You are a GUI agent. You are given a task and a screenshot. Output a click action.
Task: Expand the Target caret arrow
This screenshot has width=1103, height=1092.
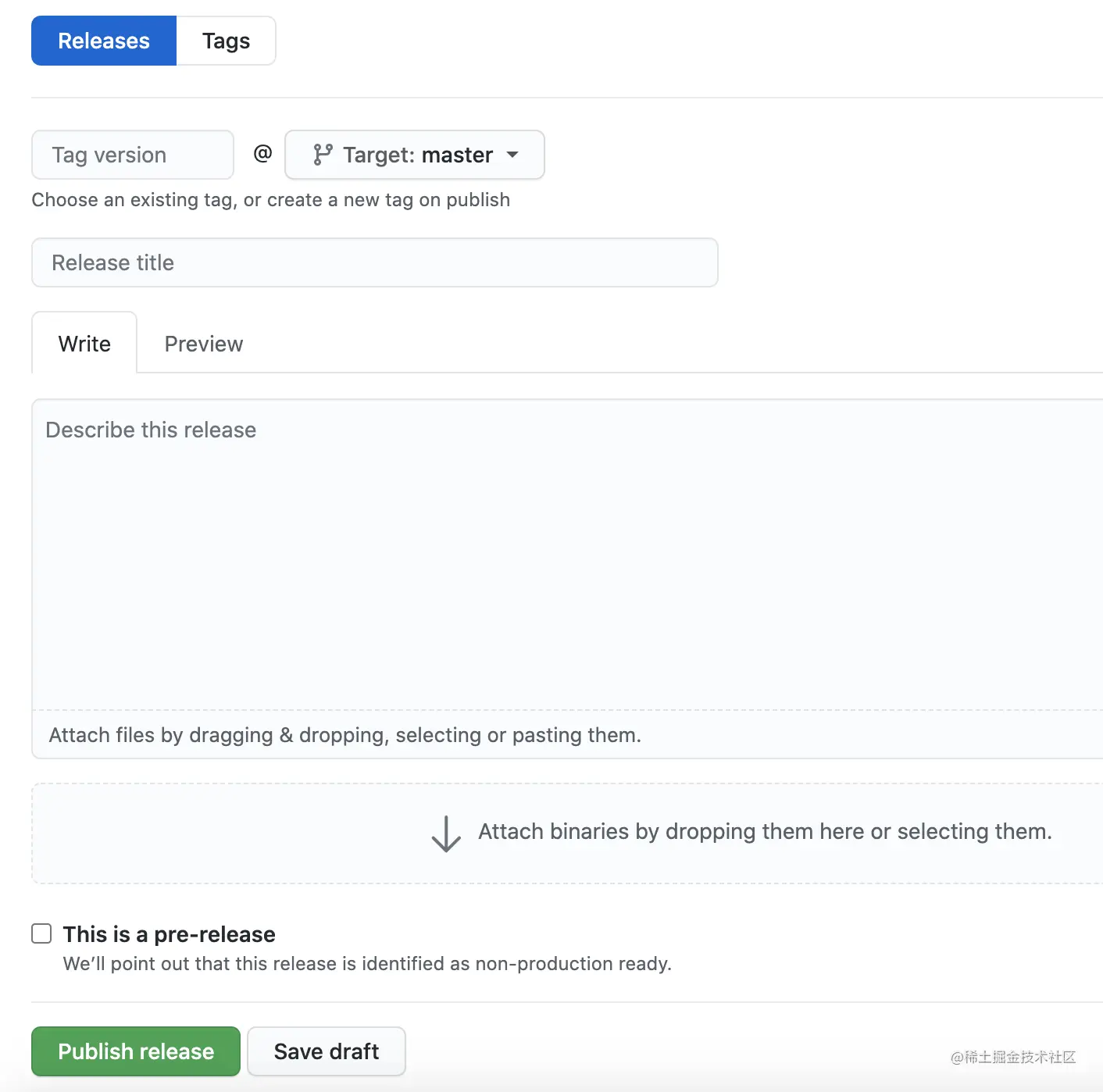[512, 155]
